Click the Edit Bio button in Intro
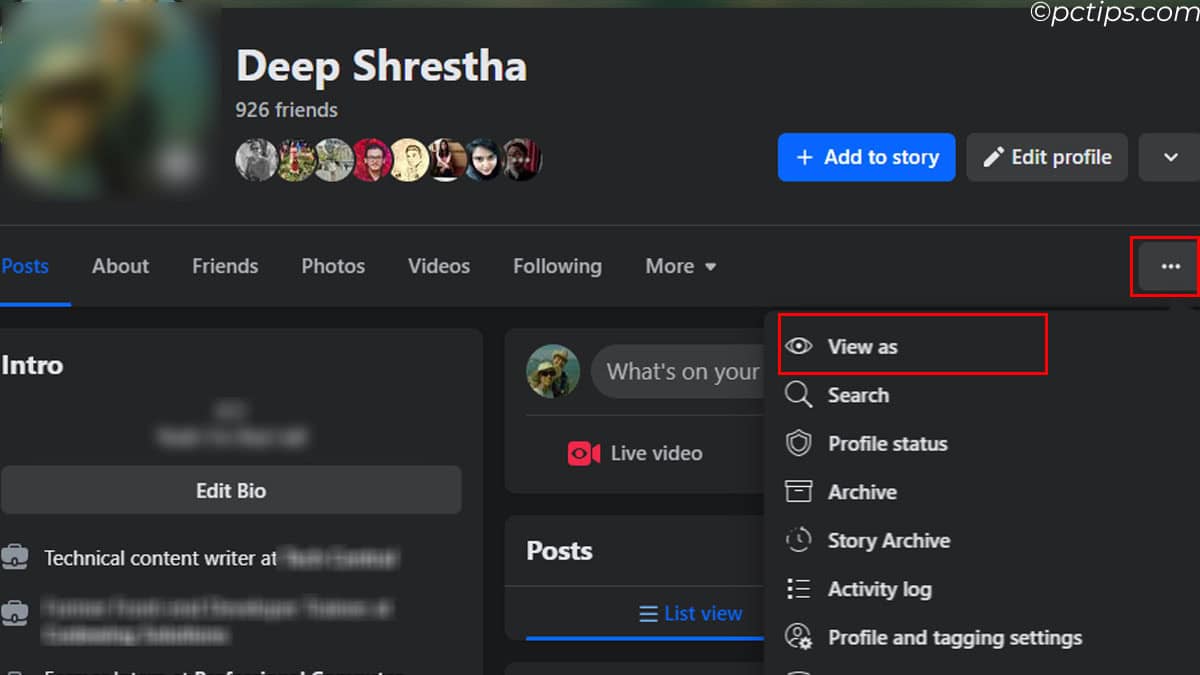This screenshot has width=1200, height=675. pyautogui.click(x=231, y=491)
